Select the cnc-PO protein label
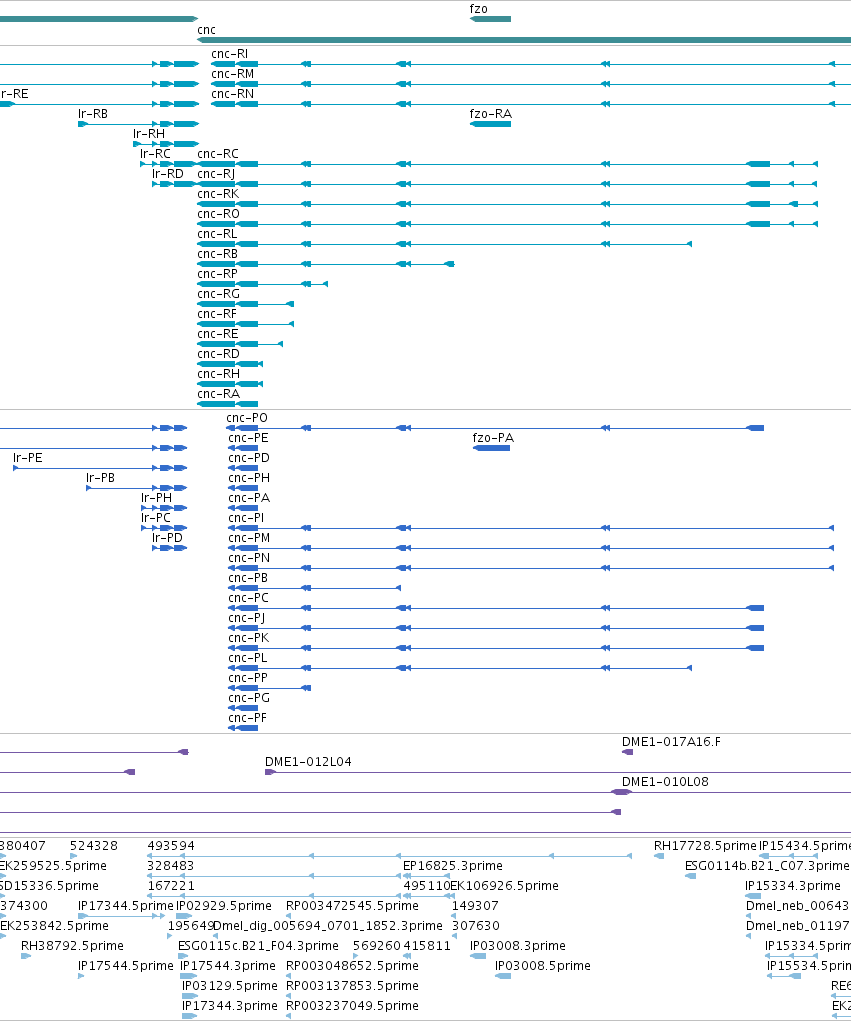This screenshot has width=851, height=1021. [247, 418]
